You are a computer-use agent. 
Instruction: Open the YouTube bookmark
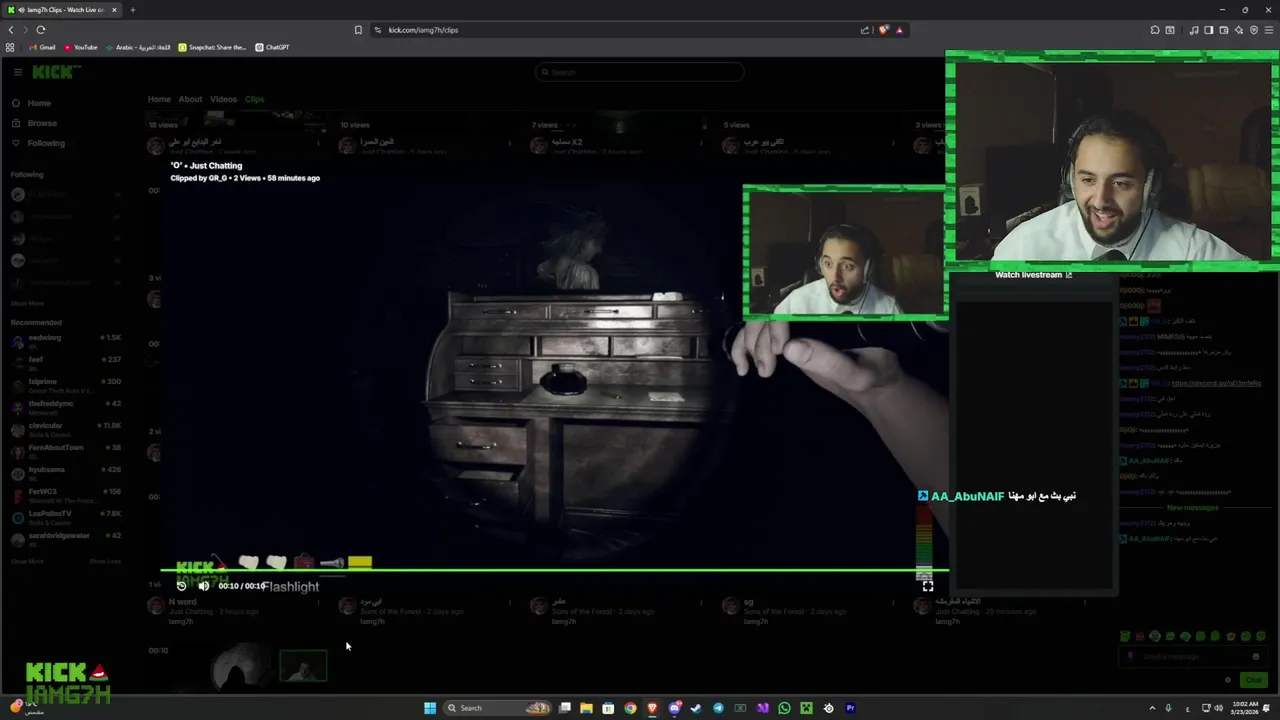[x=81, y=47]
